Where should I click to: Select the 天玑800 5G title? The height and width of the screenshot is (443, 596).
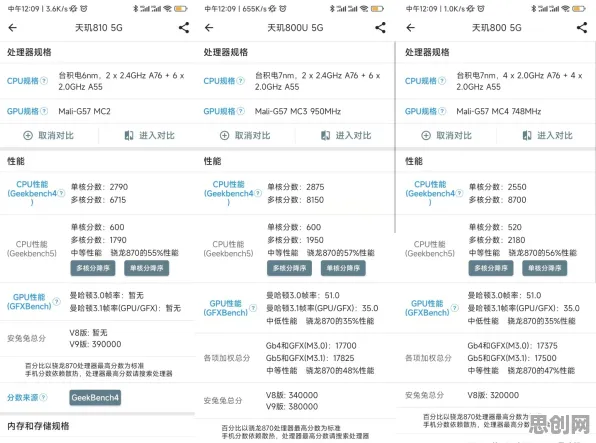pyautogui.click(x=497, y=27)
